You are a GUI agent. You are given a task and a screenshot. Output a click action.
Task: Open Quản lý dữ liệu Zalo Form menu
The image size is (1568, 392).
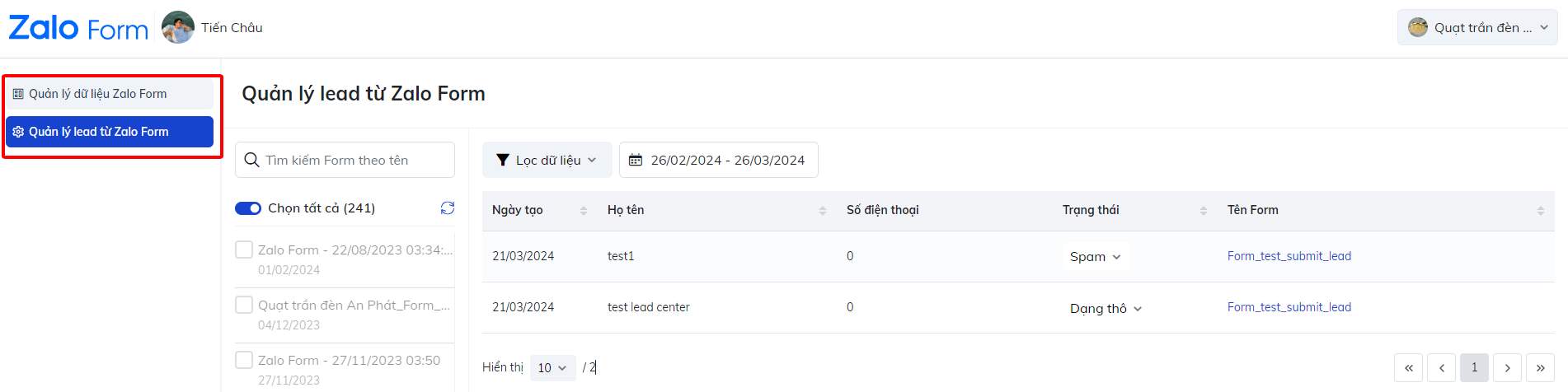coord(110,94)
